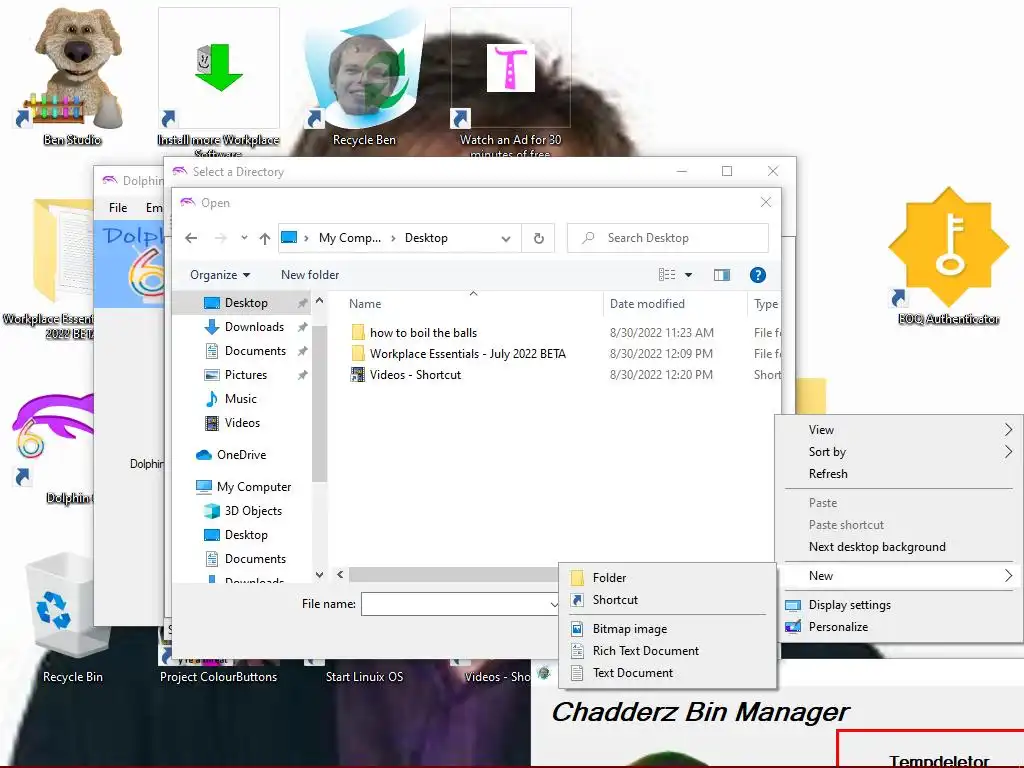Viewport: 1024px width, 768px height.
Task: Click the horizontal scrollbar left arrow
Action: (340, 575)
